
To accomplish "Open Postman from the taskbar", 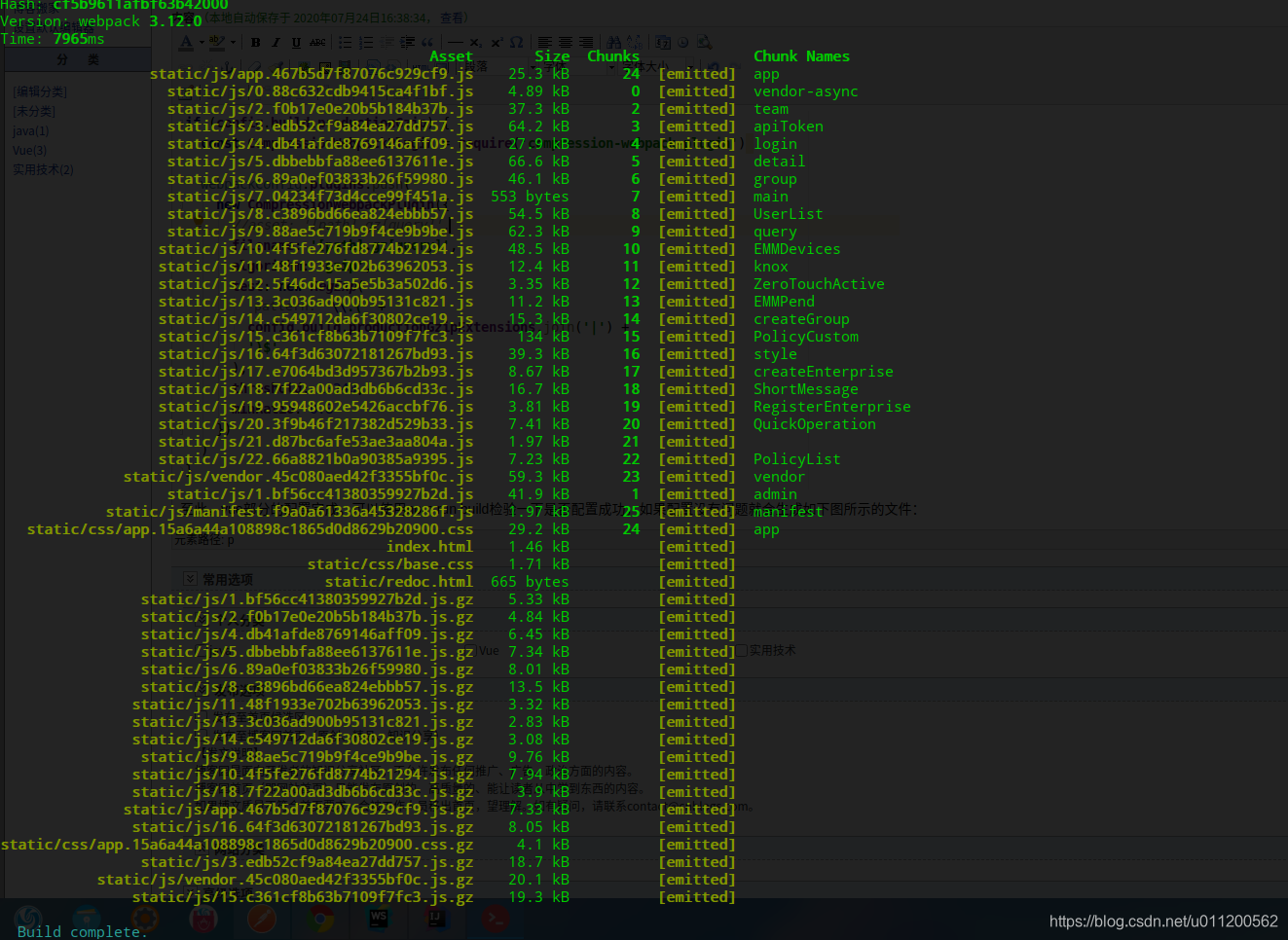I will [x=262, y=919].
